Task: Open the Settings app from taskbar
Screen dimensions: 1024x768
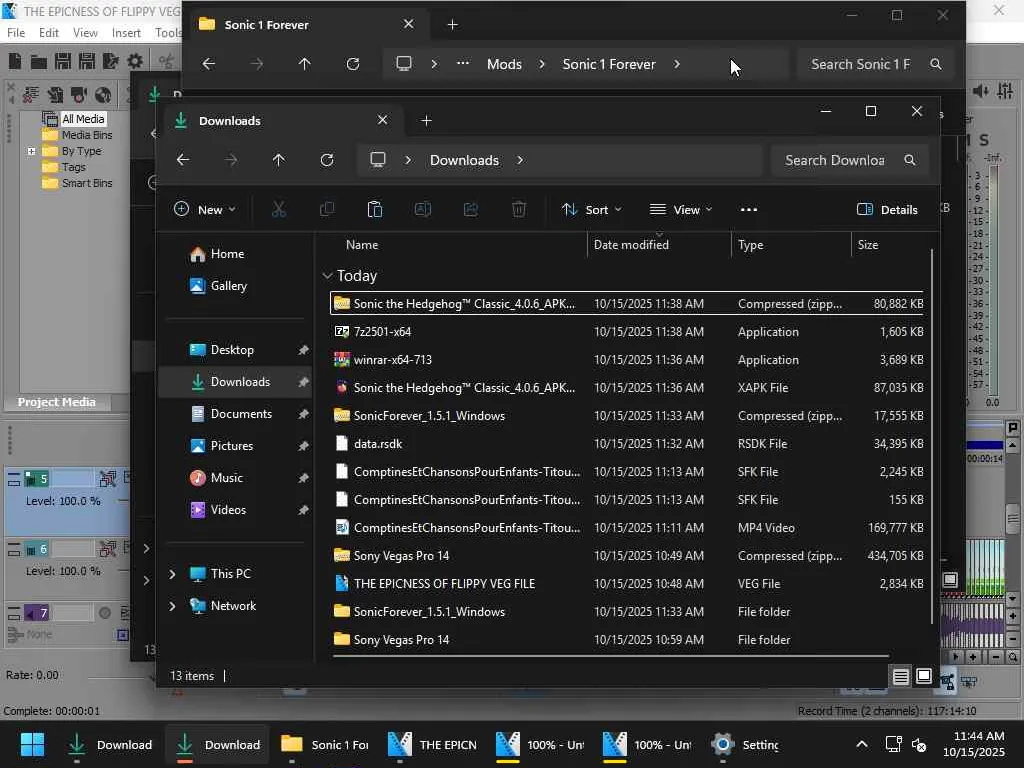Action: click(x=746, y=744)
